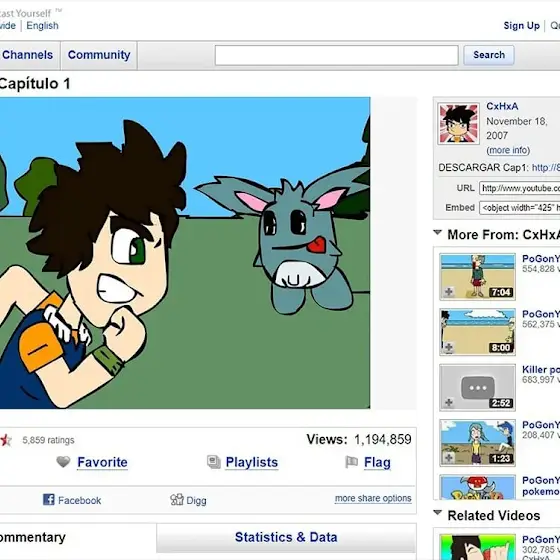This screenshot has height=560, width=560.
Task: Click the heart icon beside Favorite
Action: (63, 462)
